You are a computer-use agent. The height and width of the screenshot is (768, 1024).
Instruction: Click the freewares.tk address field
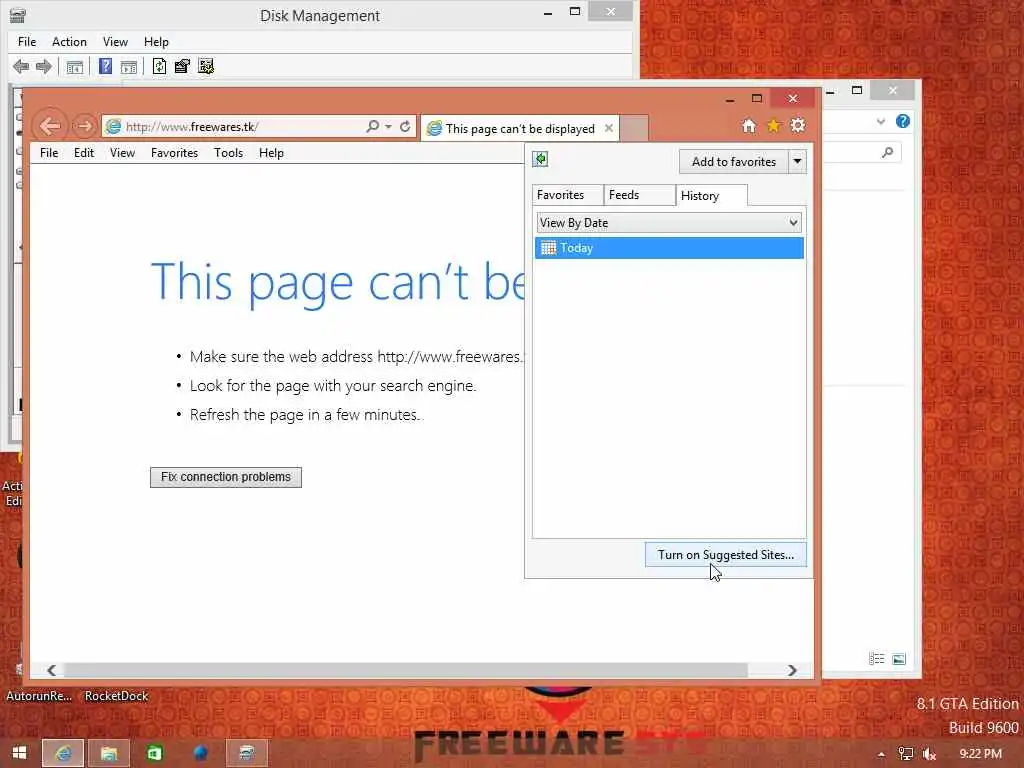(x=242, y=126)
